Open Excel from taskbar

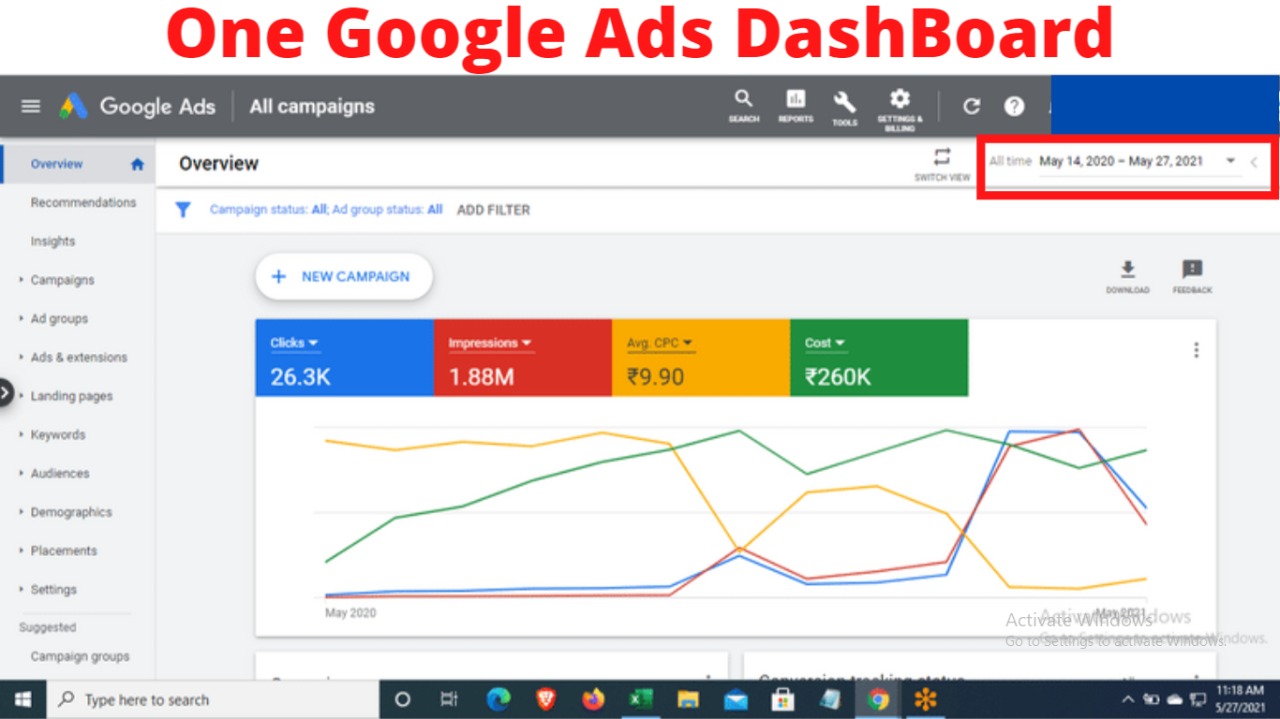point(640,700)
